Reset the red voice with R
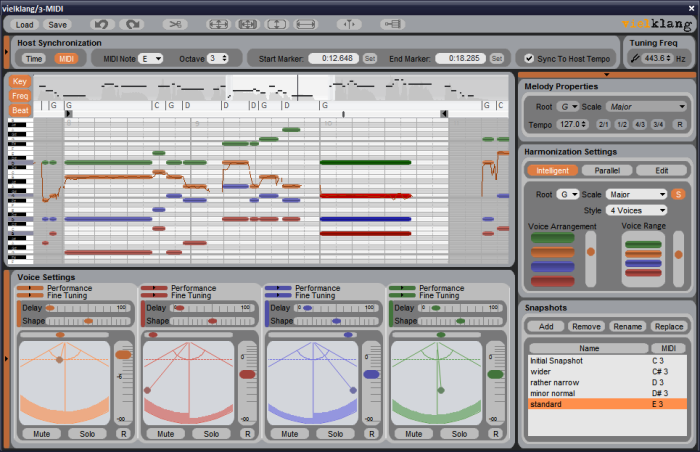Screen dimensions: 700x452 pos(248,434)
